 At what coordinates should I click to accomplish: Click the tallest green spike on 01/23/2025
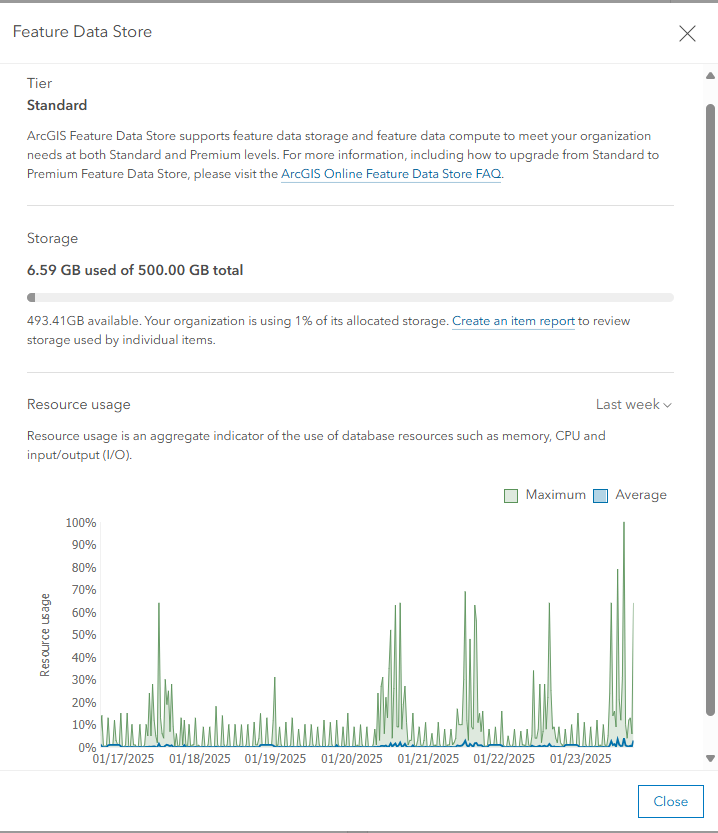(624, 560)
